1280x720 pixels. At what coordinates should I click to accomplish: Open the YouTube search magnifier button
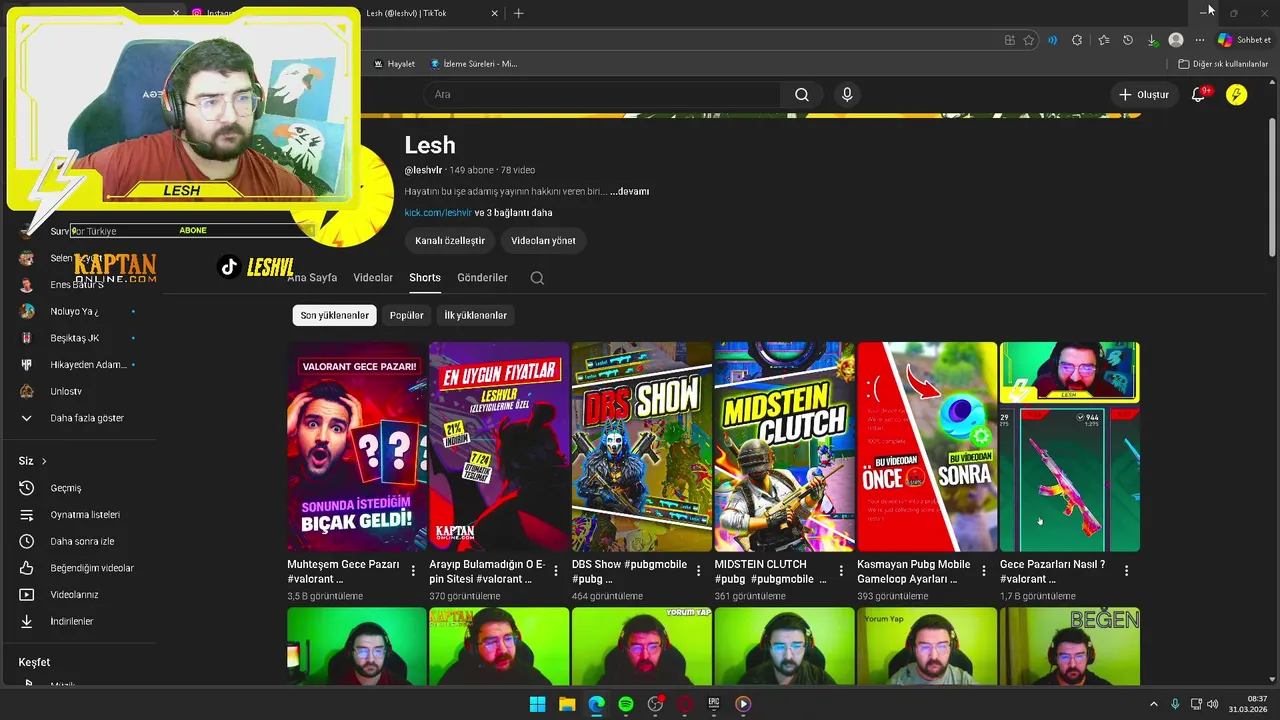point(802,95)
